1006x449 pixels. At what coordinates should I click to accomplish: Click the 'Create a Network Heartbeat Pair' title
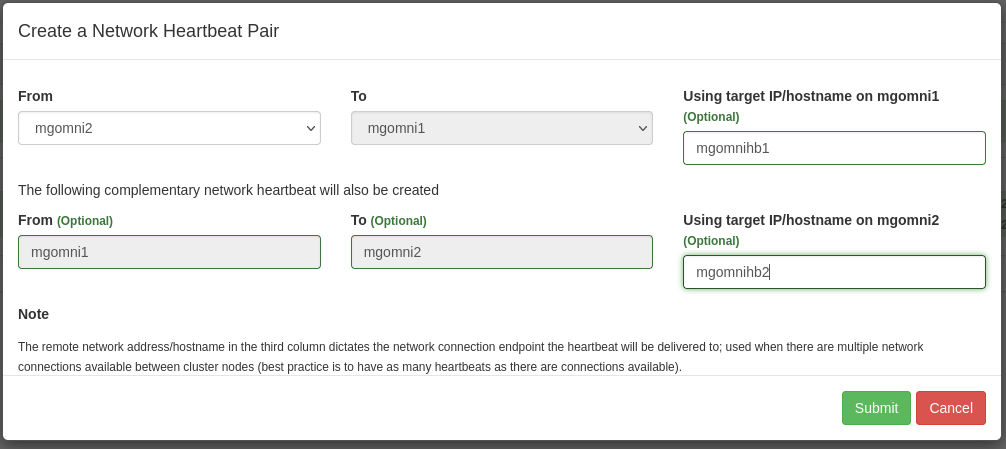[148, 31]
